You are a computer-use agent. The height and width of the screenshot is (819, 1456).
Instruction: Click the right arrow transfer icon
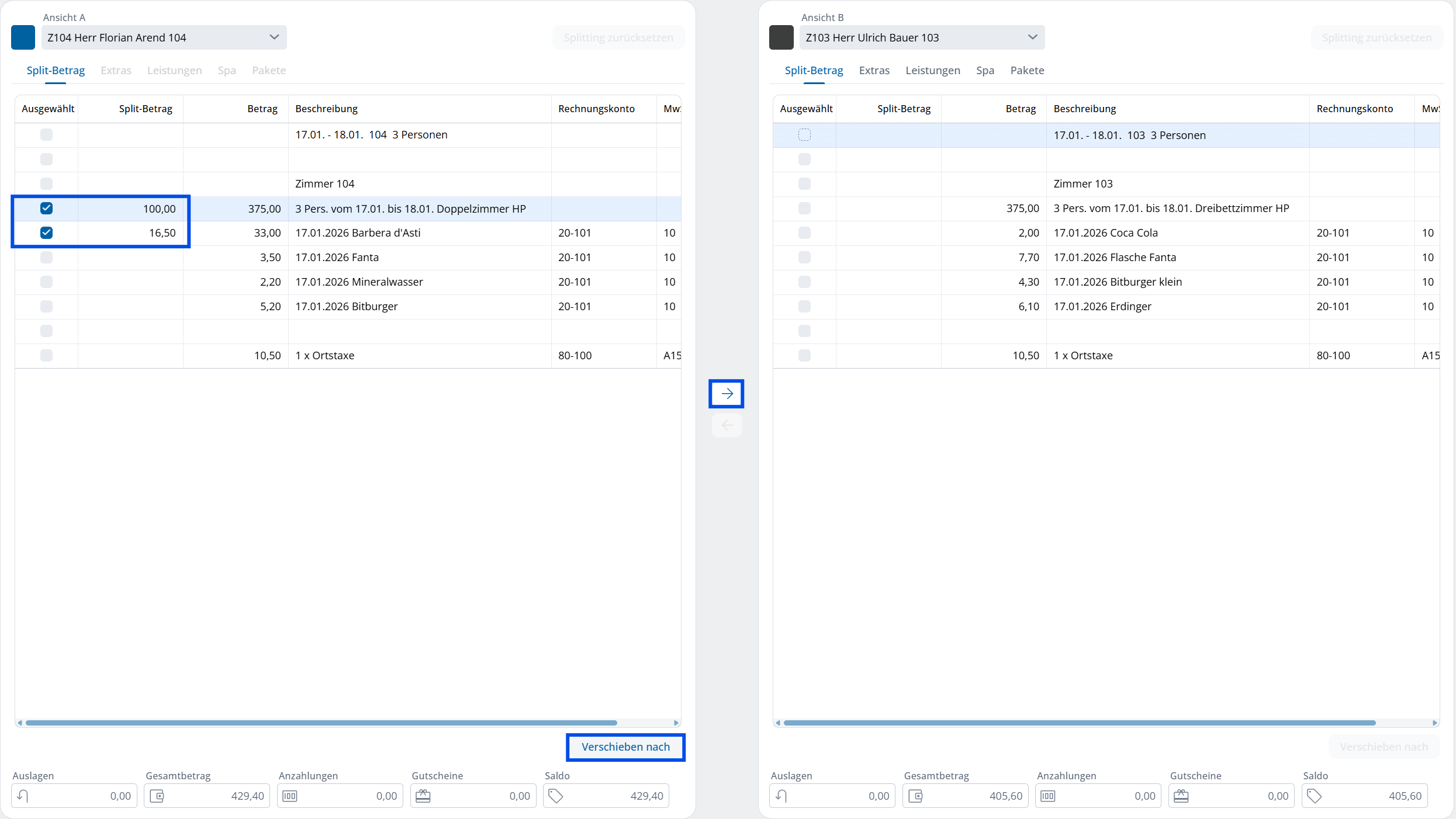[727, 394]
